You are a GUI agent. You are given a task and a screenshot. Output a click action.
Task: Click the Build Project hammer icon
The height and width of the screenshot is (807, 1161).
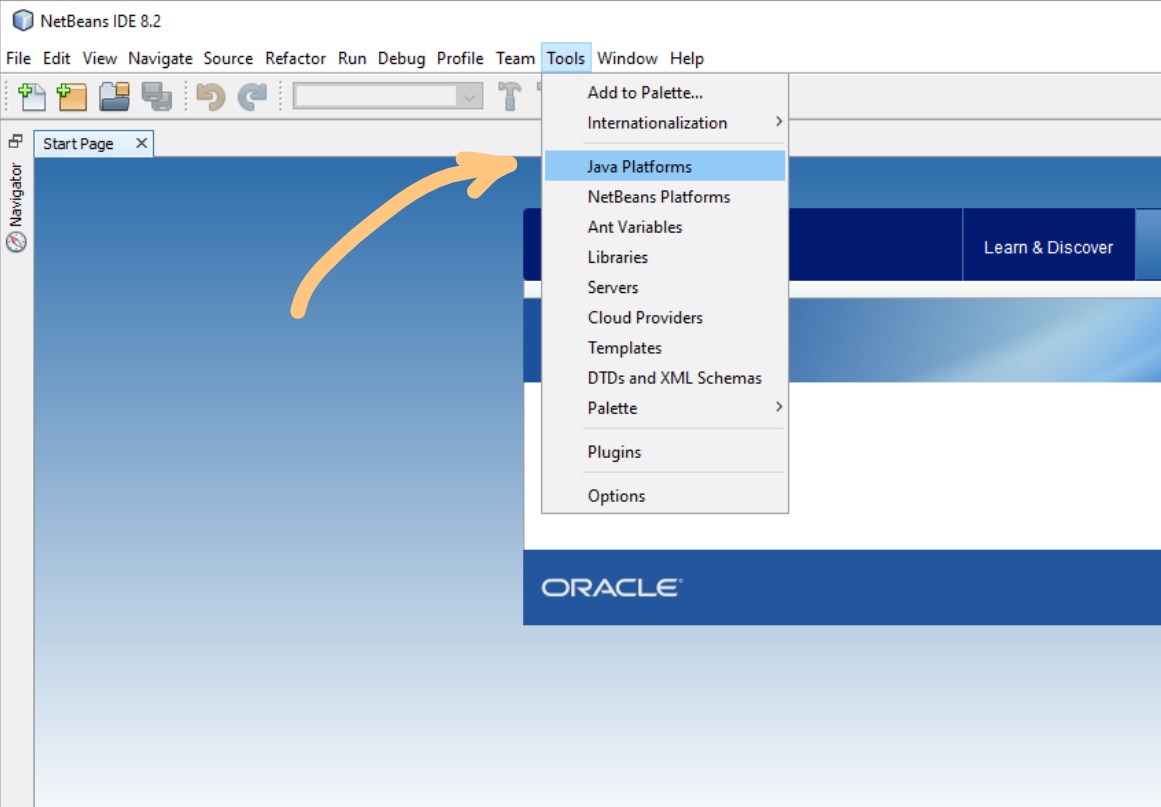tap(509, 96)
